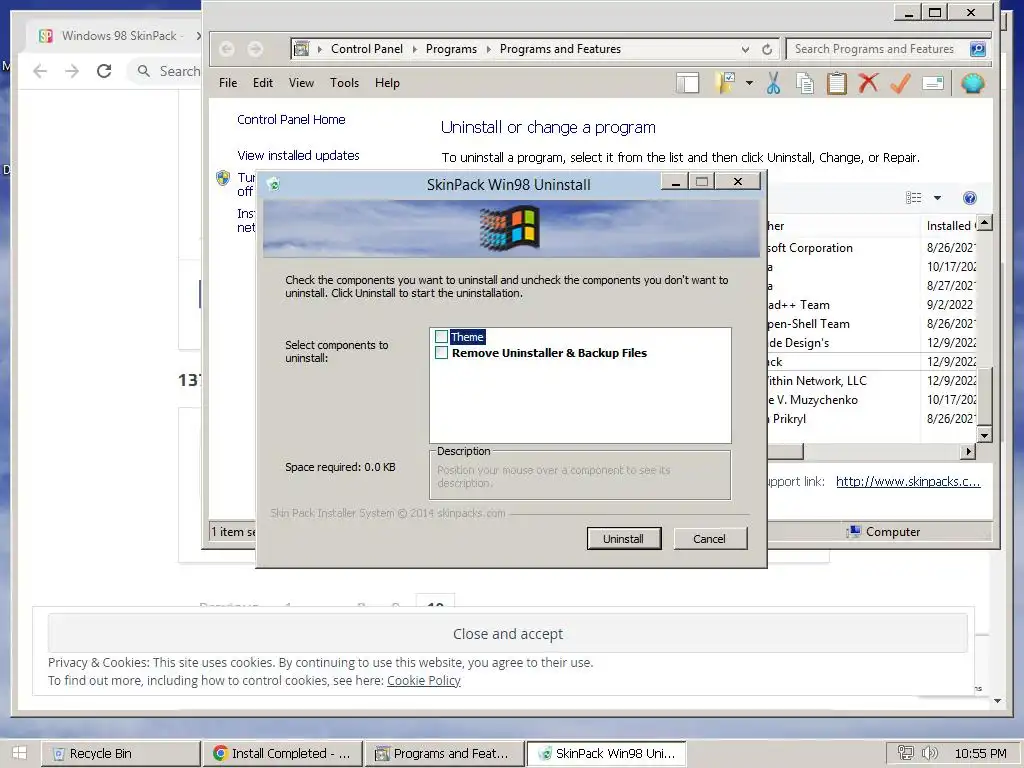Click the blue shell Classic Explorer settings icon

(972, 83)
